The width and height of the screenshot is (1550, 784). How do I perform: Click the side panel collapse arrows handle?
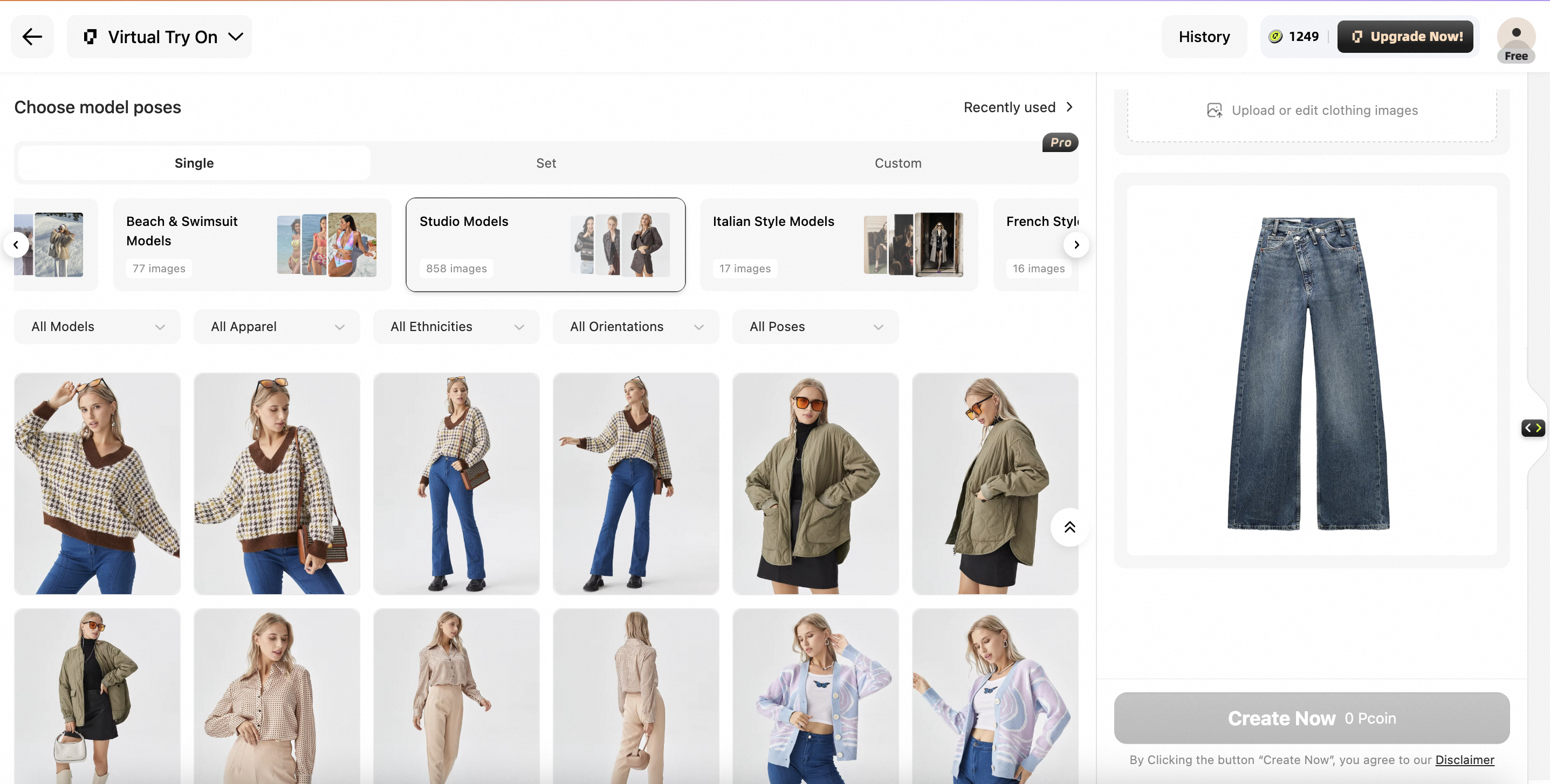(1533, 428)
